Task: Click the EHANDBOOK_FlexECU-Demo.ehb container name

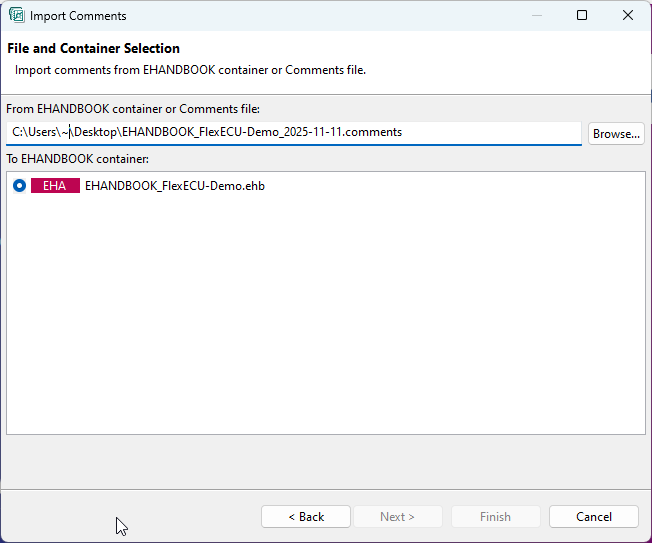Action: [x=174, y=185]
